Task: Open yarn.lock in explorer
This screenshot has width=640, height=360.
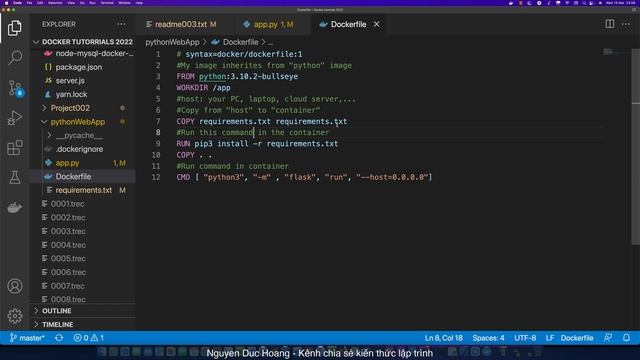Action: pyautogui.click(x=83, y=94)
